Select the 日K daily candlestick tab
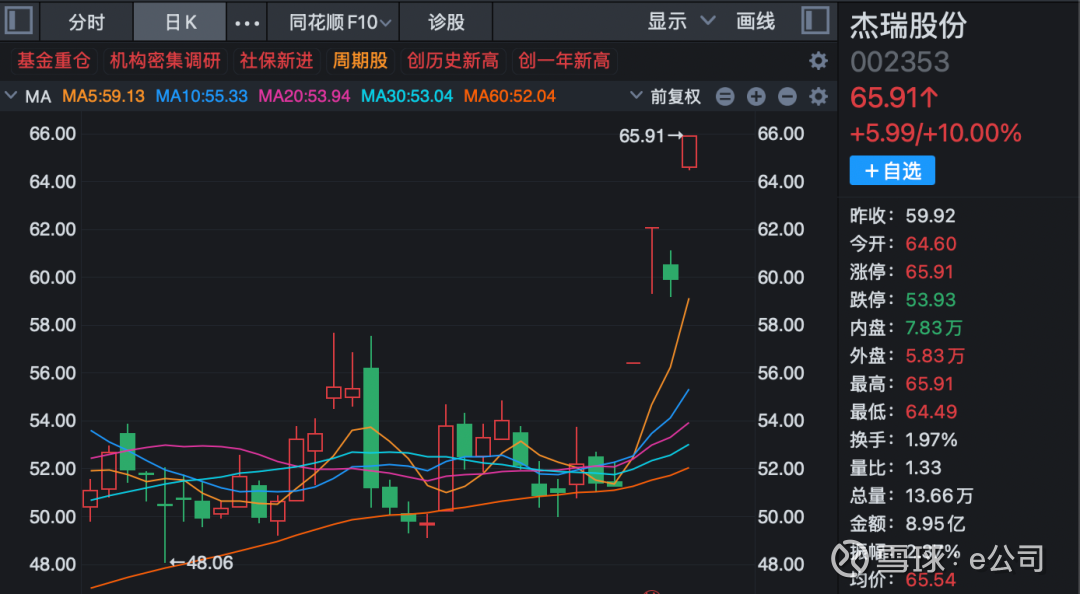 pyautogui.click(x=180, y=22)
